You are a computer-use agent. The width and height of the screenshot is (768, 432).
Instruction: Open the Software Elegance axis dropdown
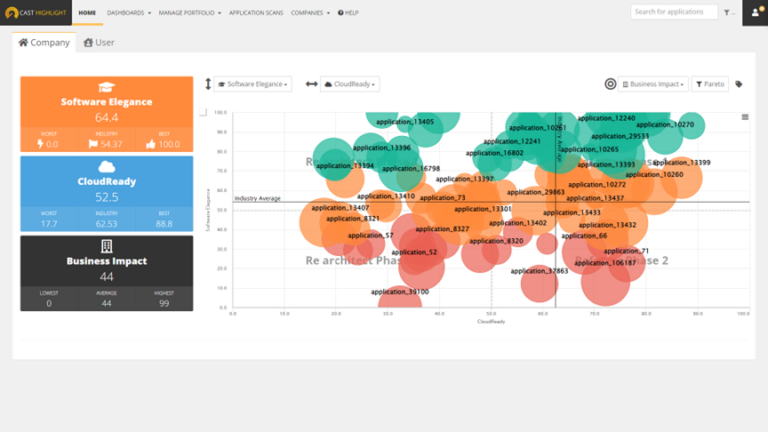click(x=253, y=84)
